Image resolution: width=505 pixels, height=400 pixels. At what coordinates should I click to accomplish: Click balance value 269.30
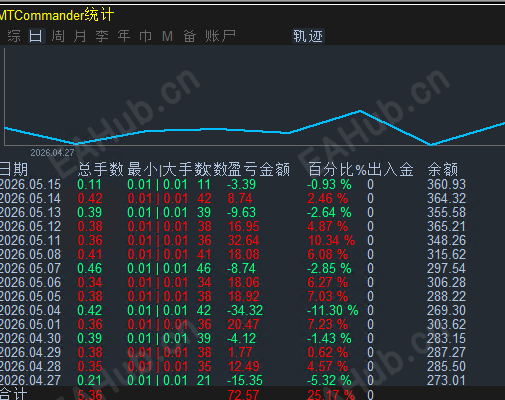click(446, 310)
